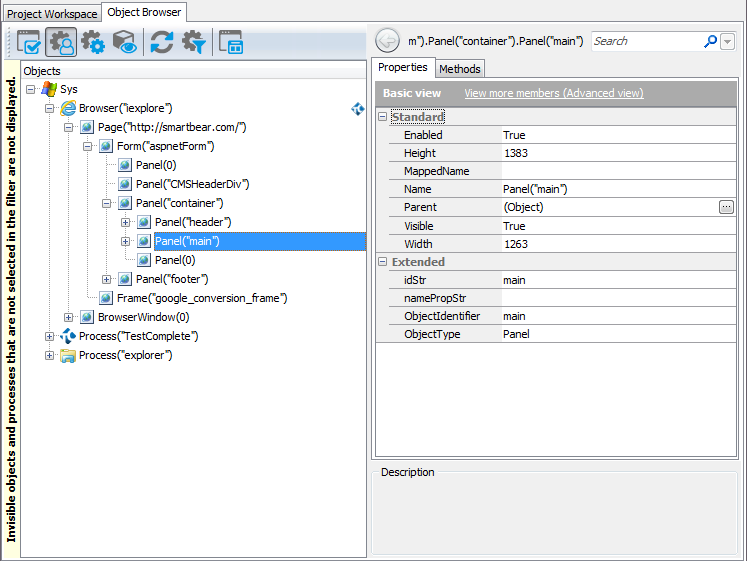This screenshot has height=561, width=747.
Task: Click the tested applications filter icon with checkmark
Action: [x=27, y=42]
